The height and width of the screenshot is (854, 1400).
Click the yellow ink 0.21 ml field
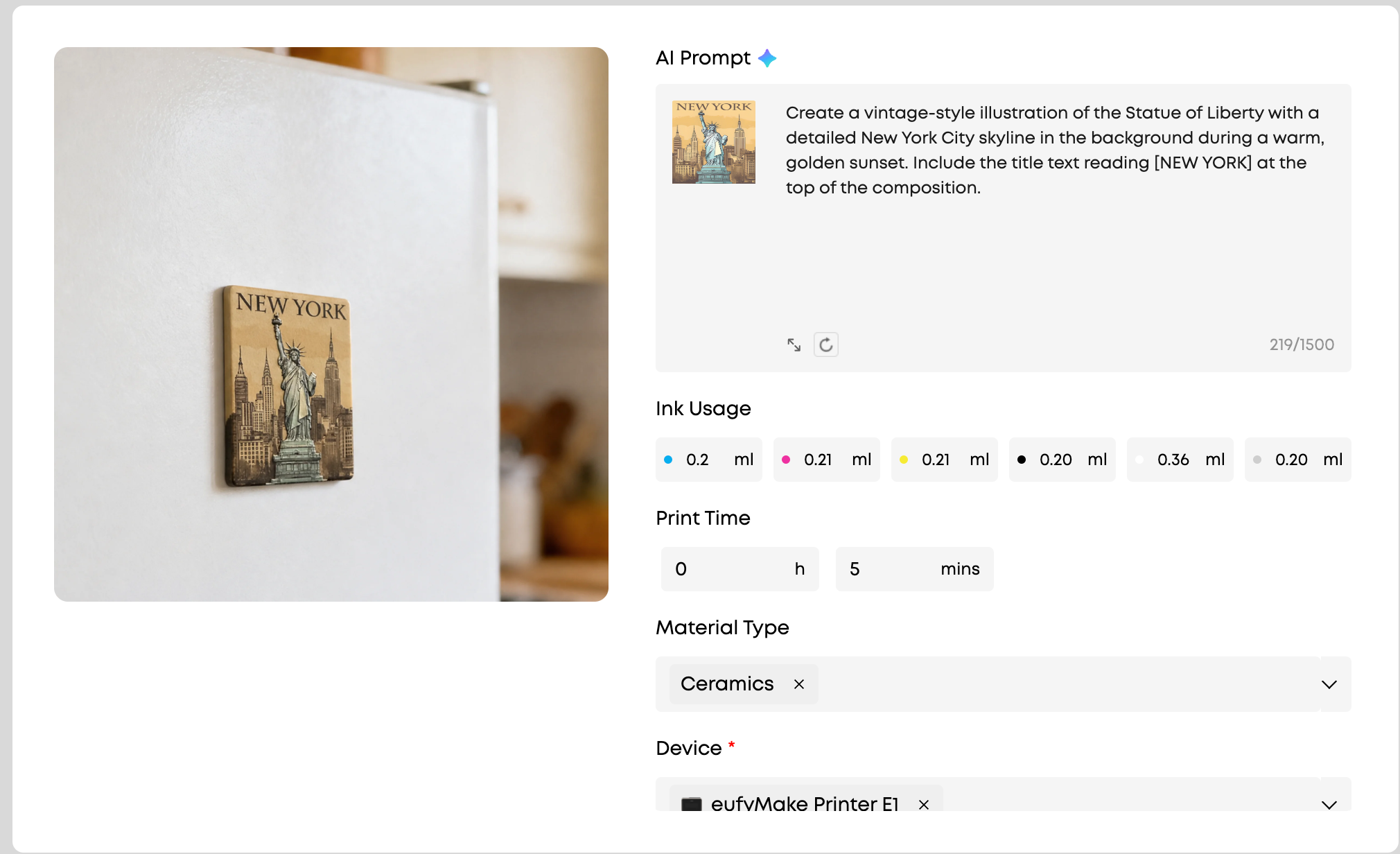point(945,460)
